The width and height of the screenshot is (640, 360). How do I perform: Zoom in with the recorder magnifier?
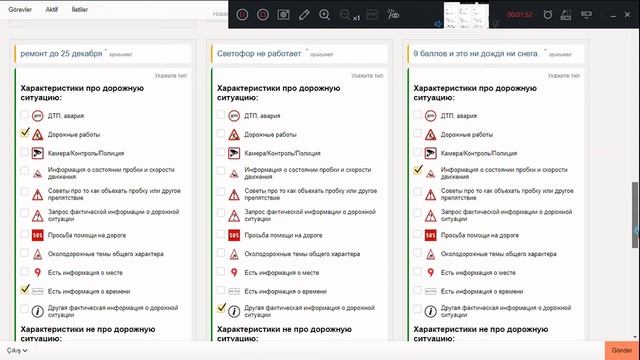pos(324,15)
